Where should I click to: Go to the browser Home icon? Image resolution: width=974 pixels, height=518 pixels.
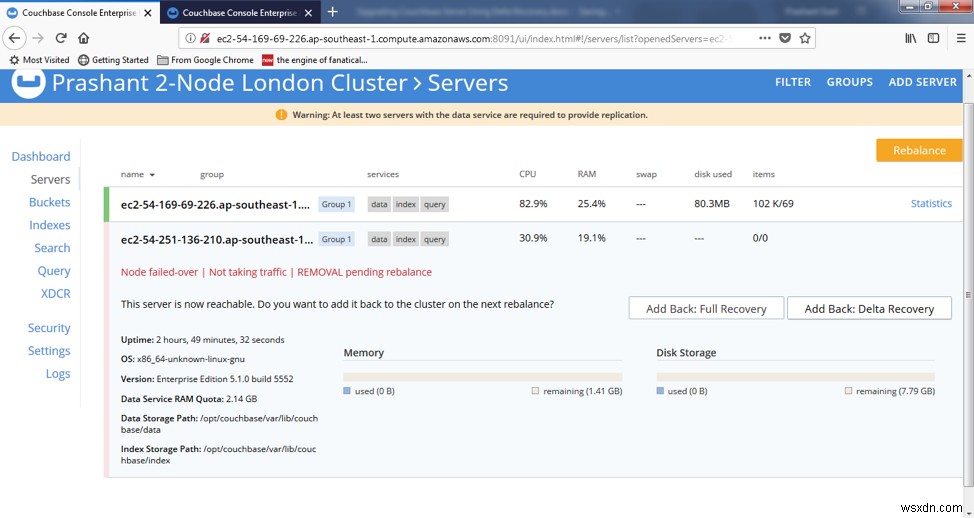click(83, 38)
